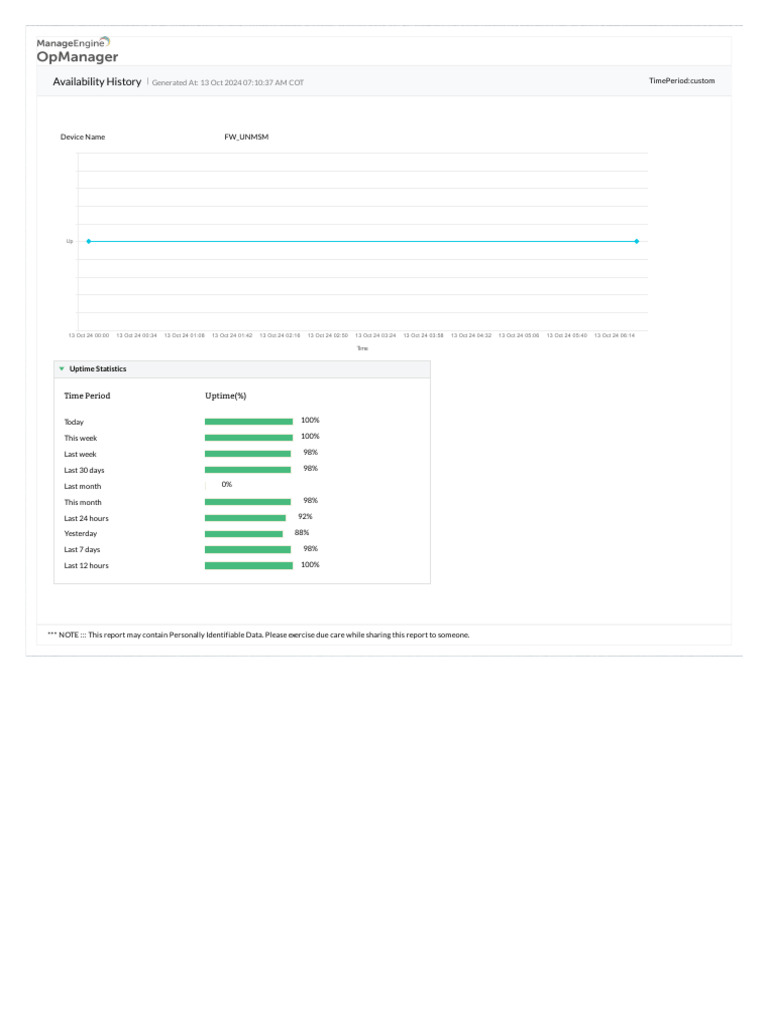Click the Time axis title below the chart
The width and height of the screenshot is (768, 1024).
362,349
